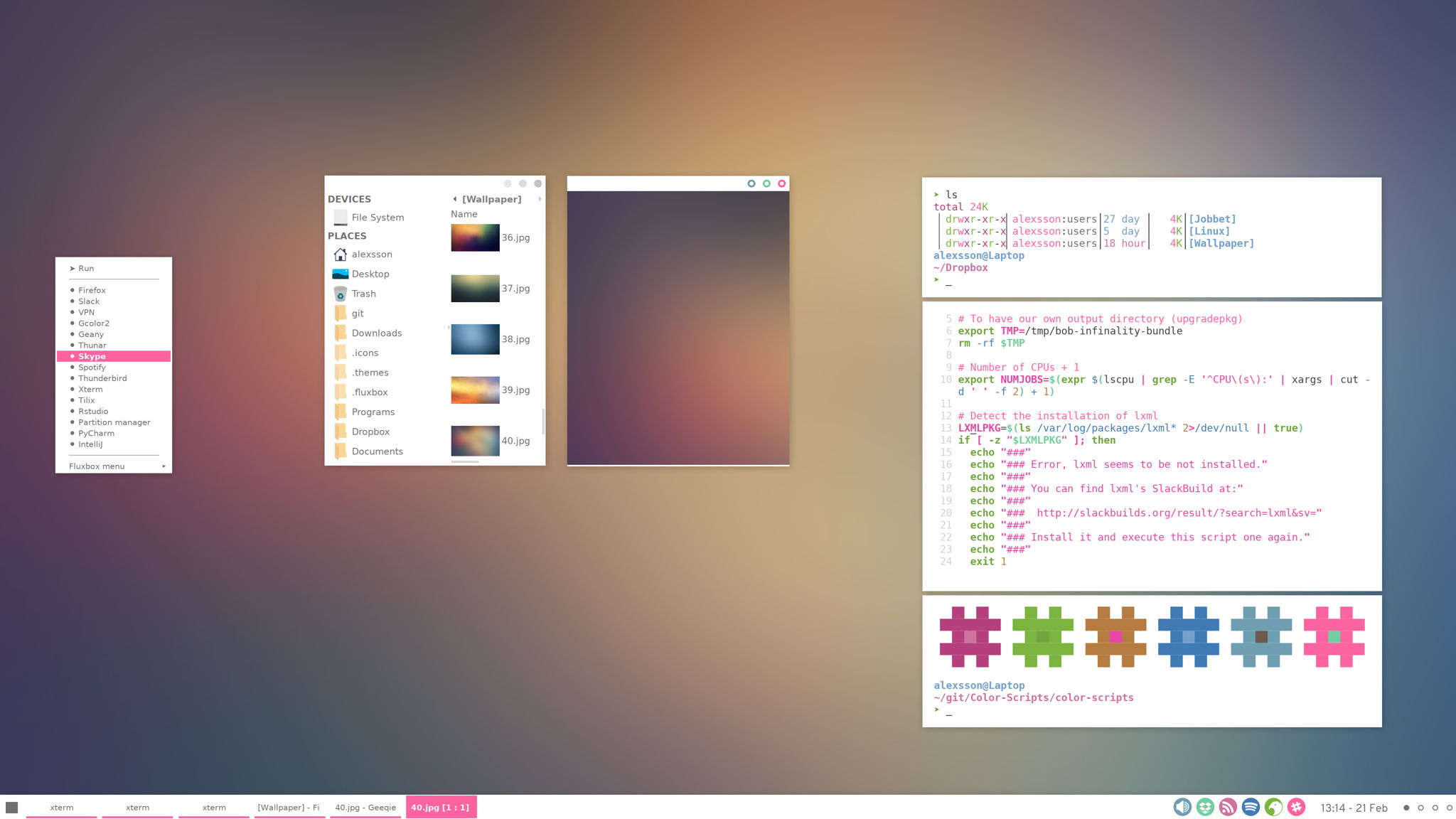The height and width of the screenshot is (819, 1456).
Task: Launch Firefox from the Fluxbox menu
Action: pos(92,290)
